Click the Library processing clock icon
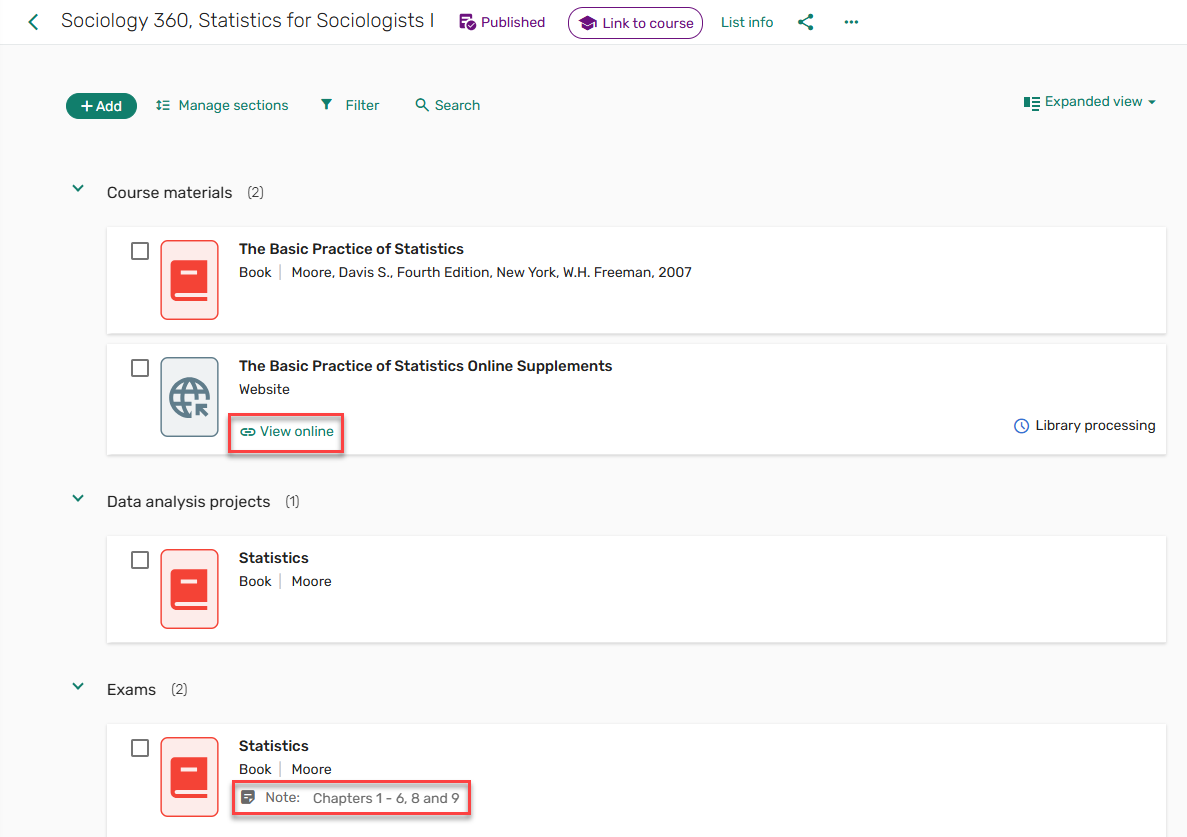Image resolution: width=1187 pixels, height=837 pixels. (1021, 426)
